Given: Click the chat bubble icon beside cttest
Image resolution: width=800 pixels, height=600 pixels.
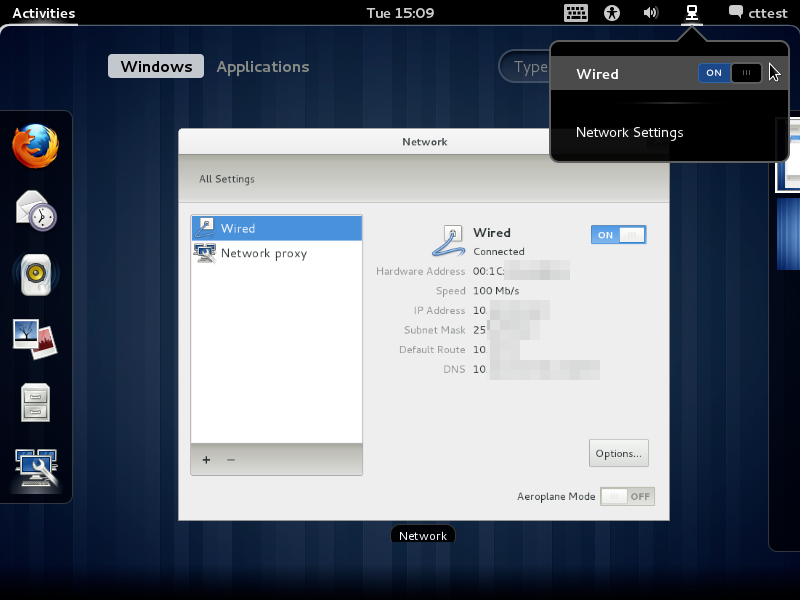Looking at the screenshot, I should coord(736,12).
